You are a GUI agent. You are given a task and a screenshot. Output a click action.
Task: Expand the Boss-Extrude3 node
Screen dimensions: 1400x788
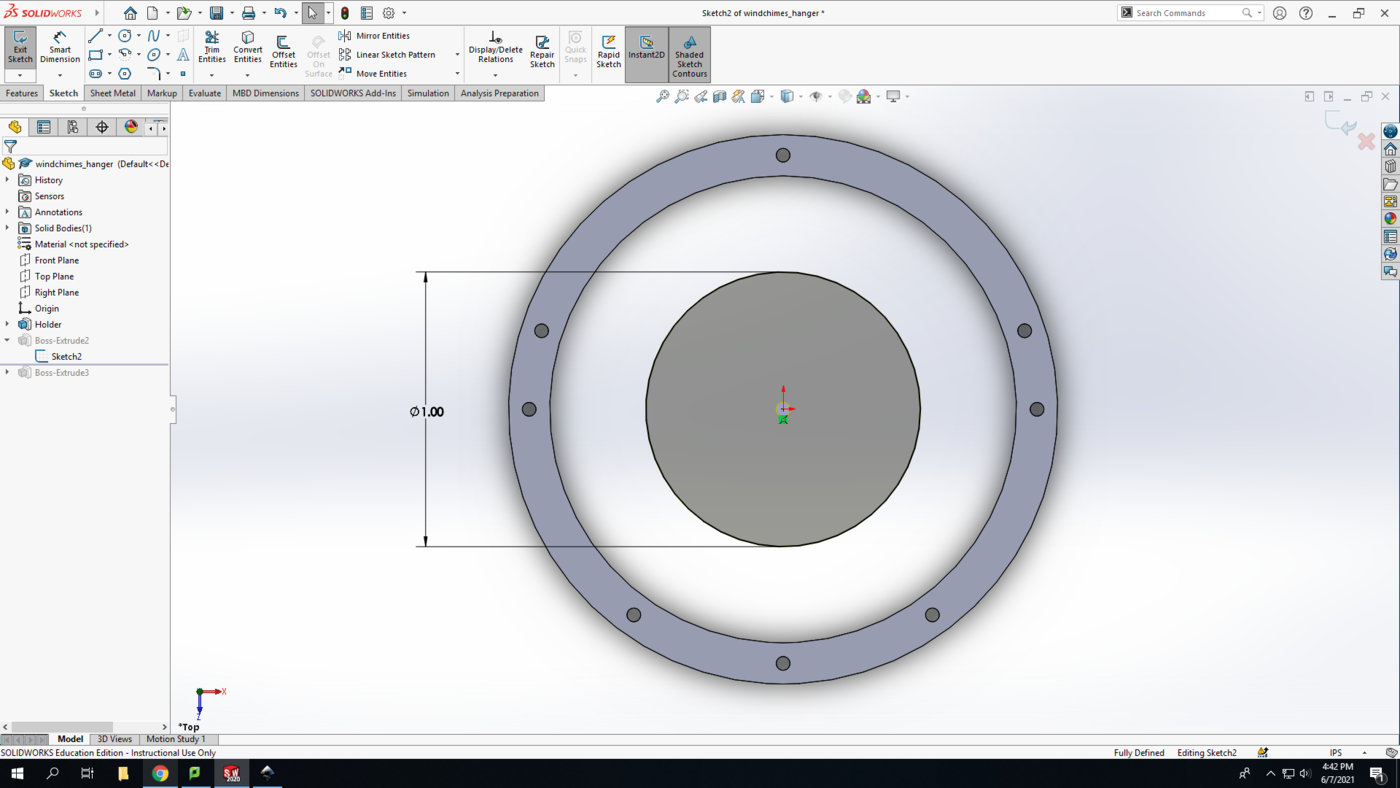click(8, 372)
